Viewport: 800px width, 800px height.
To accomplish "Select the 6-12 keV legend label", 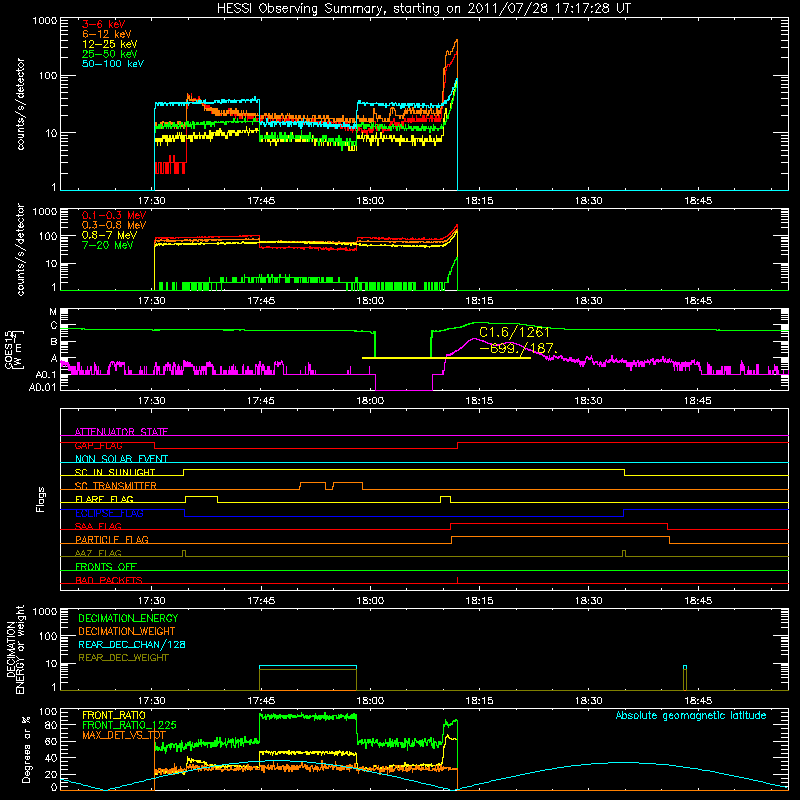I will click(x=107, y=34).
